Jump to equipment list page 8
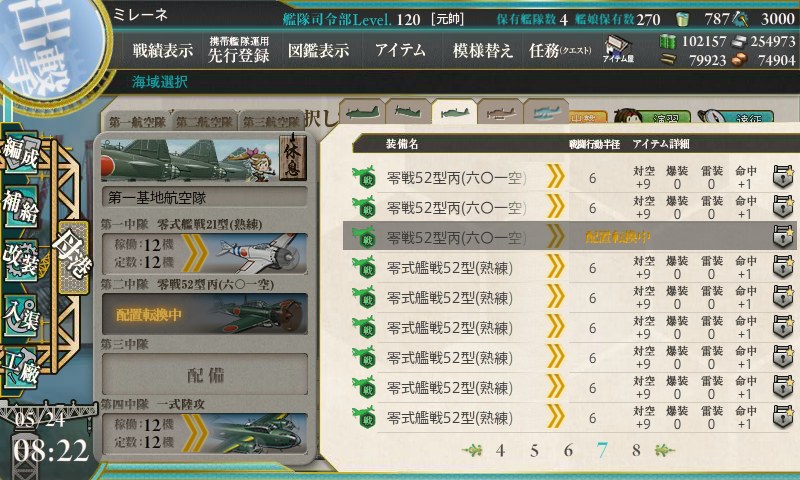 636,450
